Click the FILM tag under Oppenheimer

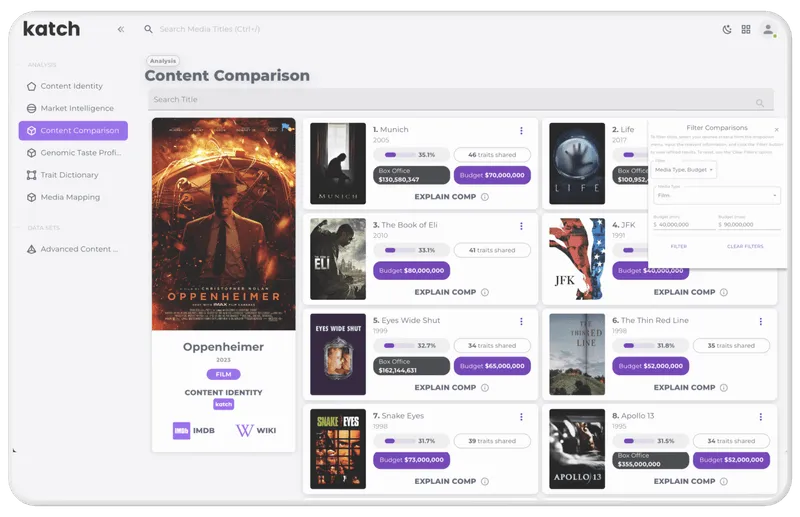(x=223, y=374)
